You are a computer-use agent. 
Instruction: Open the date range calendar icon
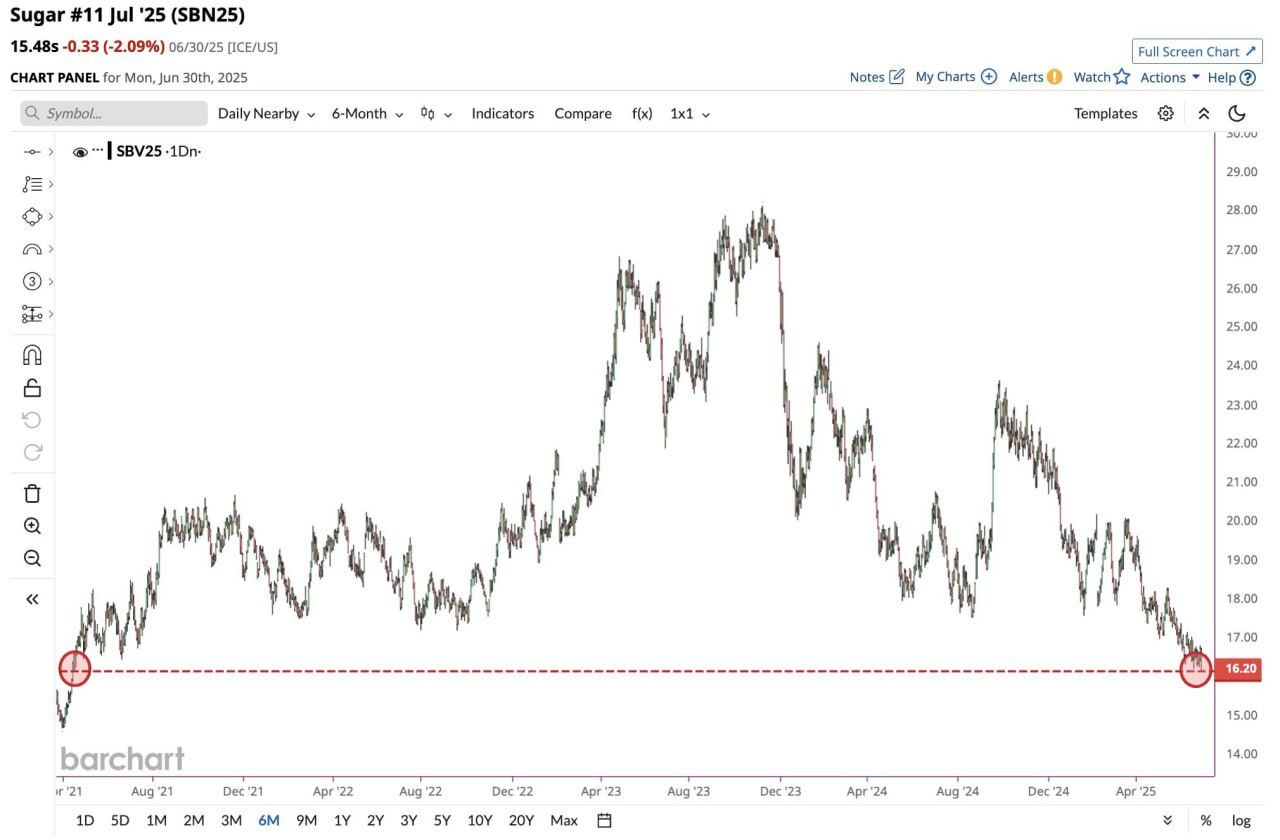[604, 820]
